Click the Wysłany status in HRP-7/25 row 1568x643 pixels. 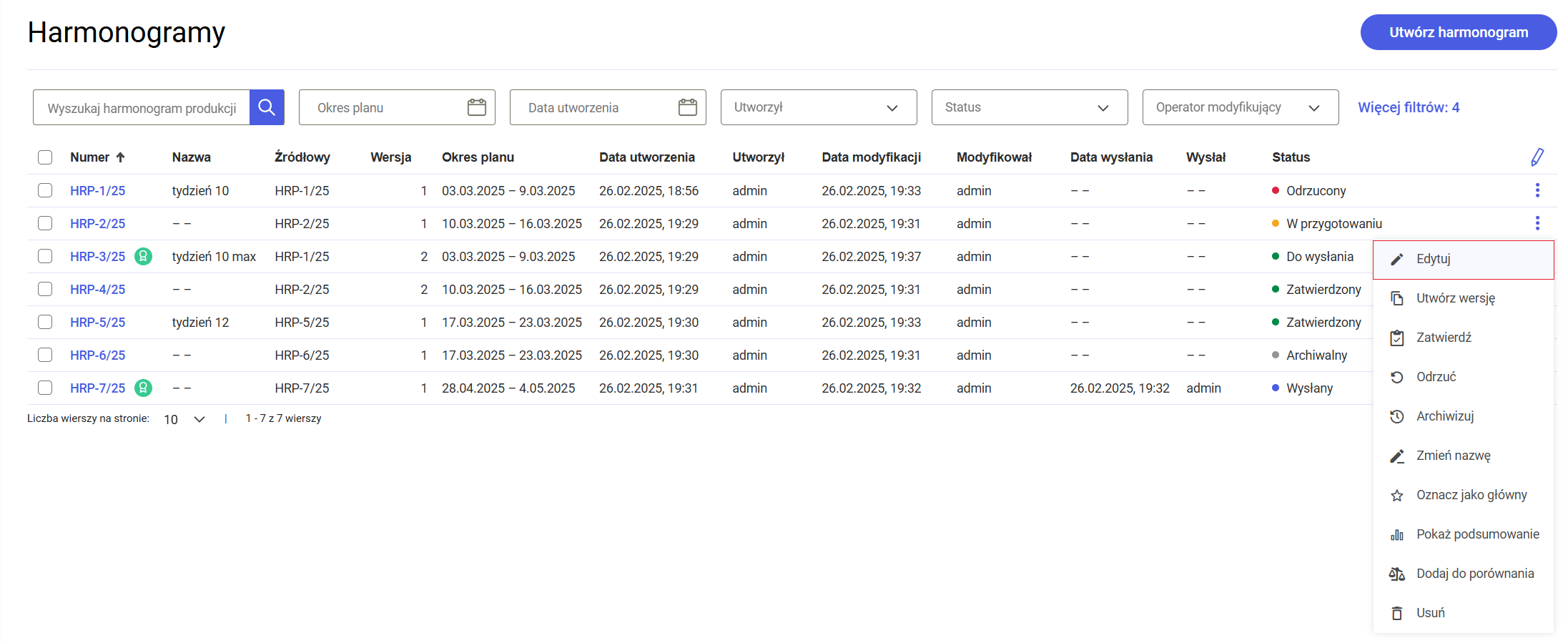1309,388
